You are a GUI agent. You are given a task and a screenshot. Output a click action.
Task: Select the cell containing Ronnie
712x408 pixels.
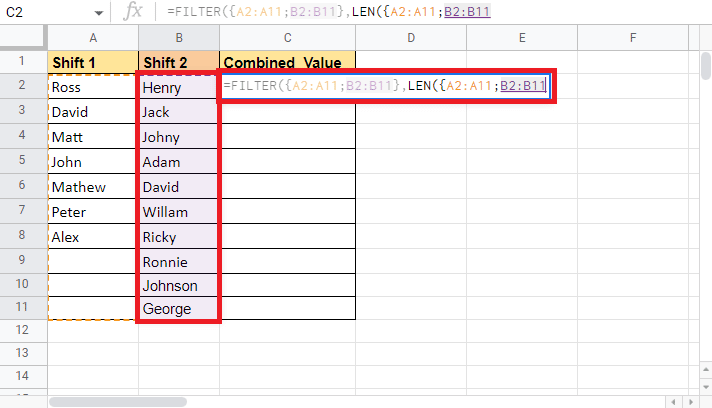click(x=179, y=261)
